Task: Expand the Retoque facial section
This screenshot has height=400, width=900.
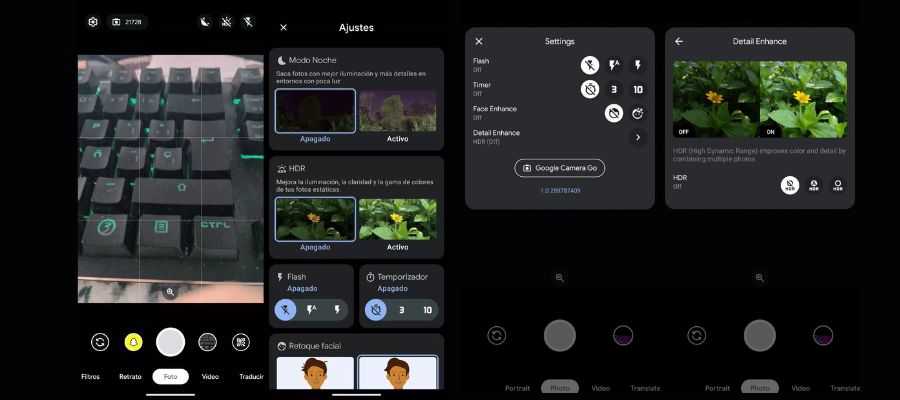Action: click(x=356, y=346)
